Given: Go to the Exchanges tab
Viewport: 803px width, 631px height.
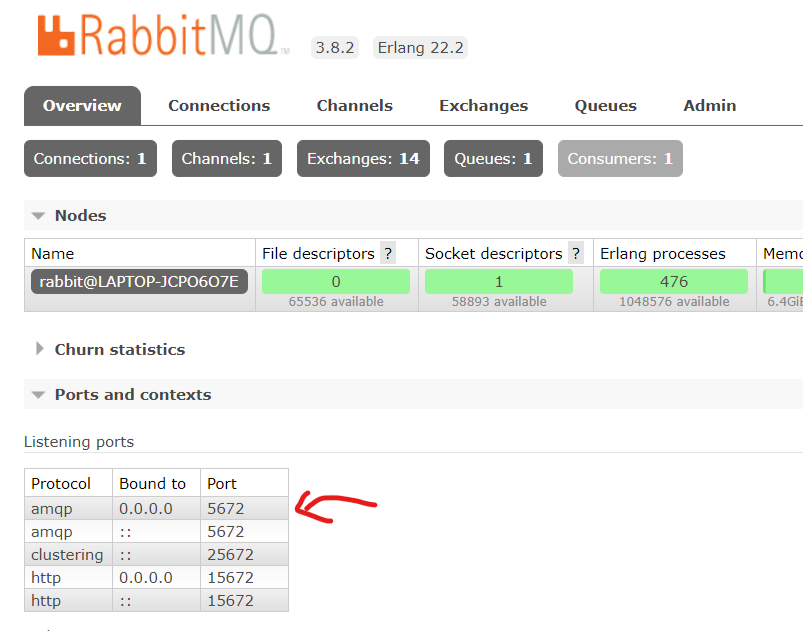Looking at the screenshot, I should click(483, 105).
